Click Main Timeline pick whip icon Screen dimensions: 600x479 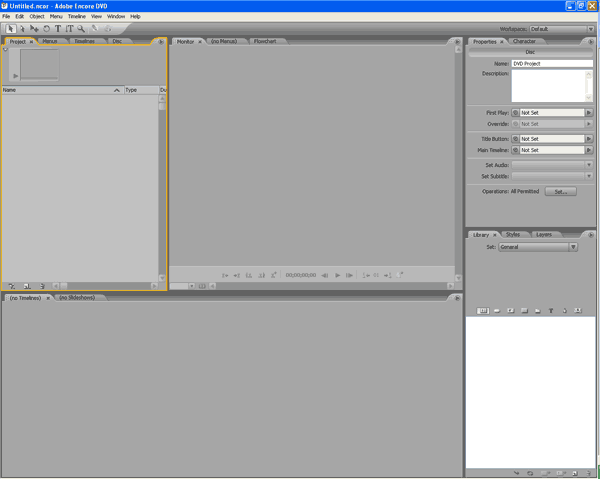pos(515,150)
